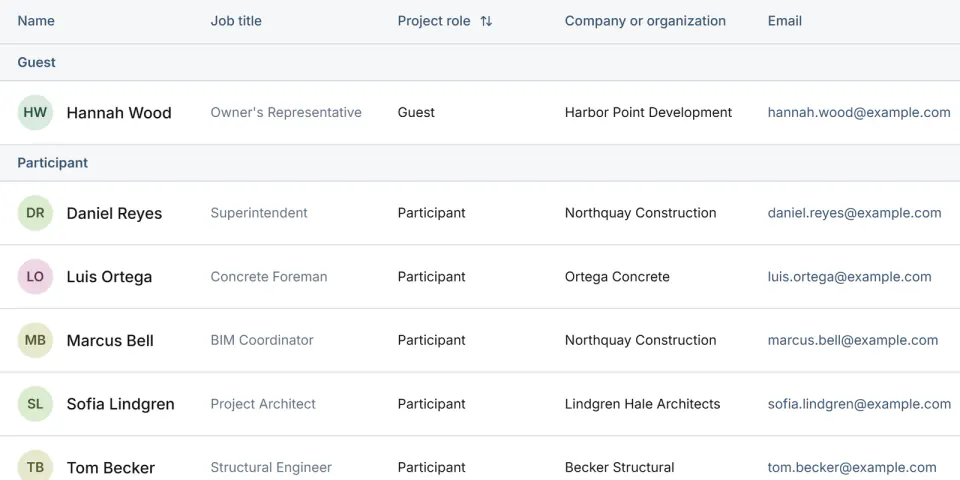Email sofia.lindgren@example.com
Screen dimensions: 960x480
(x=860, y=404)
